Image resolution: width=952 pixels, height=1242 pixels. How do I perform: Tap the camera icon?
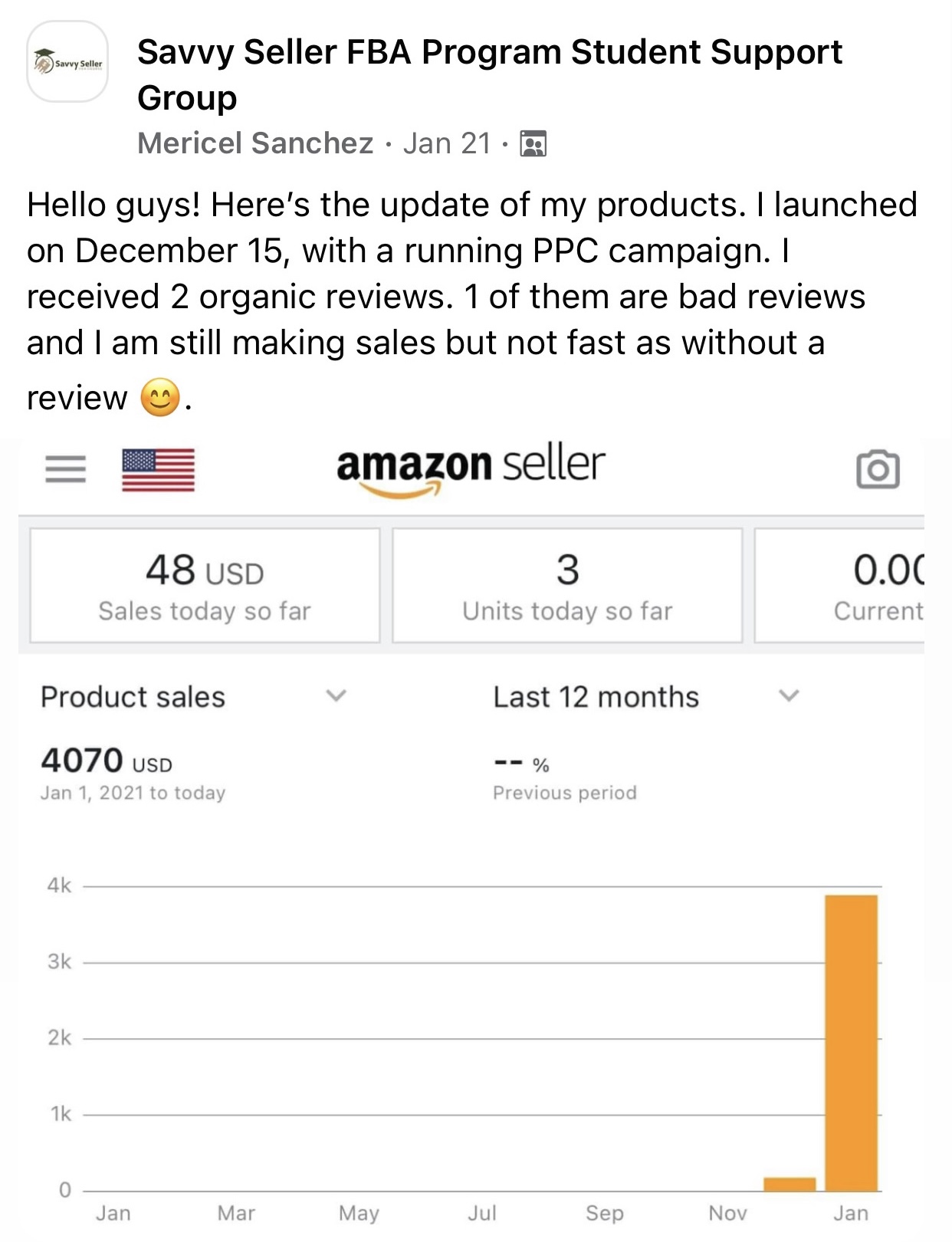point(878,469)
